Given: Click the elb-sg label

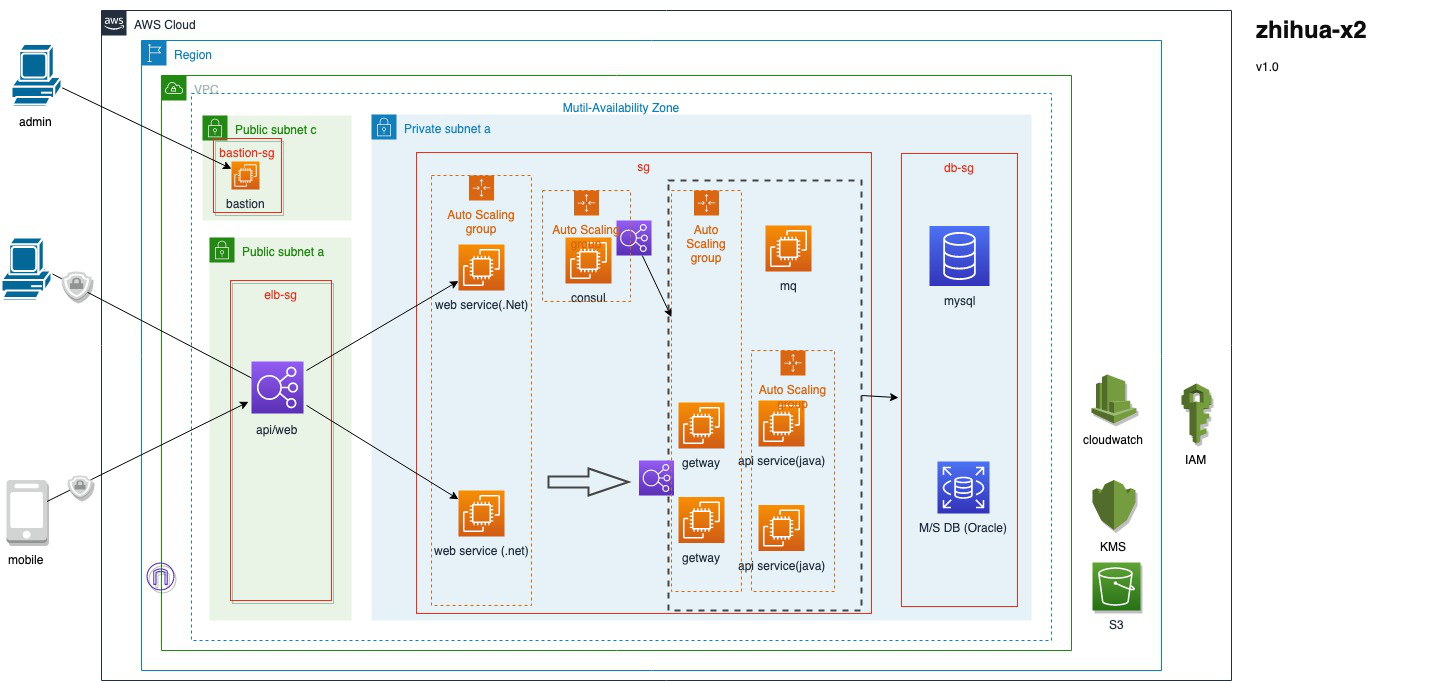Looking at the screenshot, I should coord(280,294).
